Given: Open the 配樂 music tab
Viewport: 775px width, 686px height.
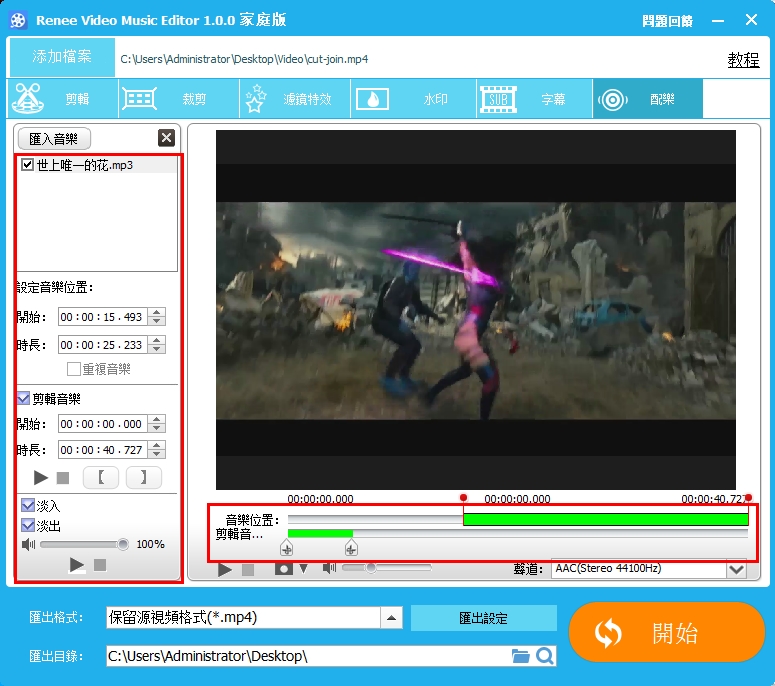Looking at the screenshot, I should pyautogui.click(x=647, y=99).
